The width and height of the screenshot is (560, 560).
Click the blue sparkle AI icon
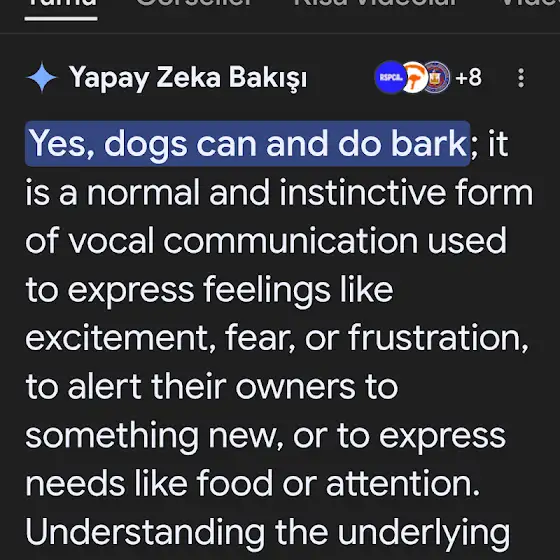point(42,77)
